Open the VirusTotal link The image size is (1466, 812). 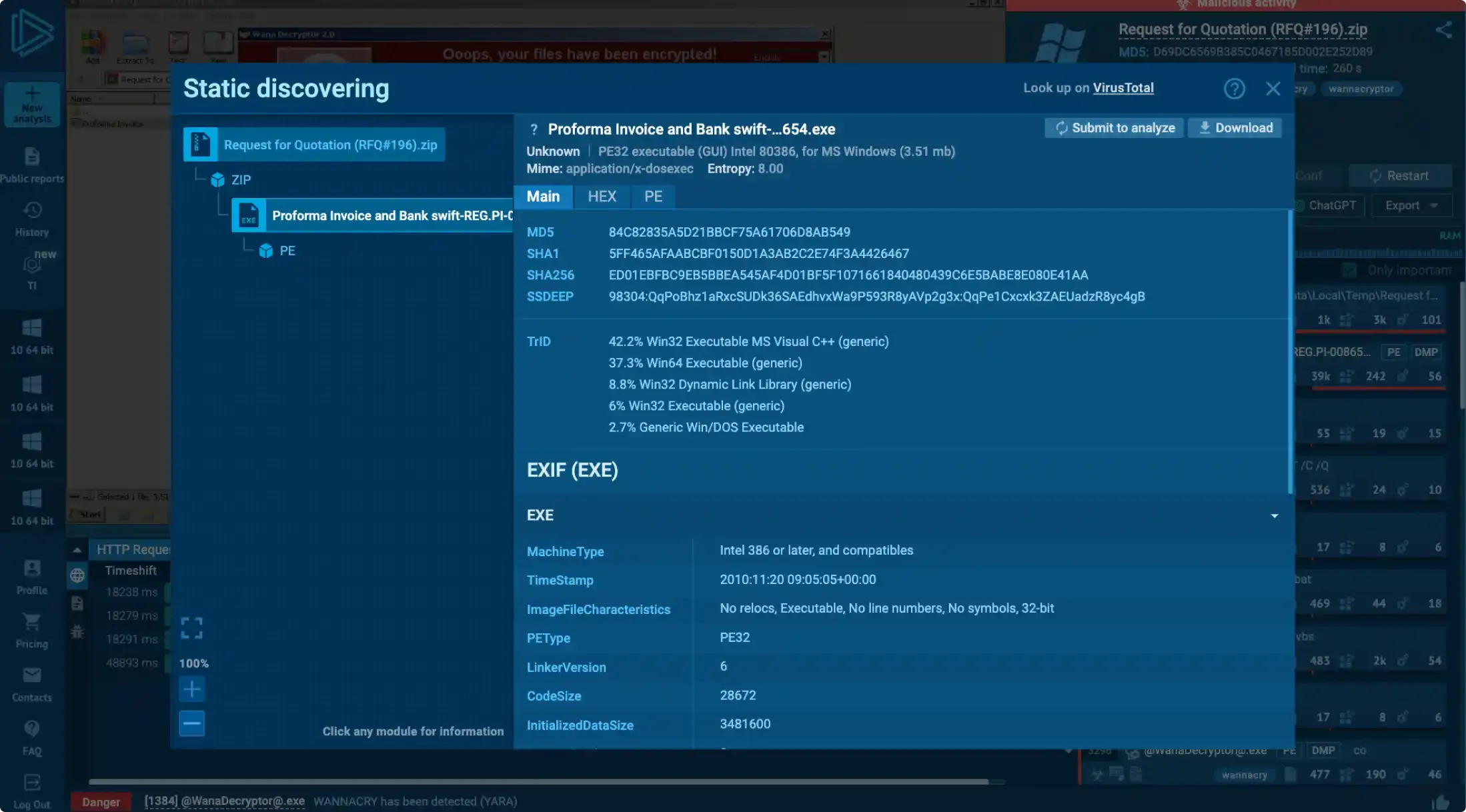pos(1123,88)
